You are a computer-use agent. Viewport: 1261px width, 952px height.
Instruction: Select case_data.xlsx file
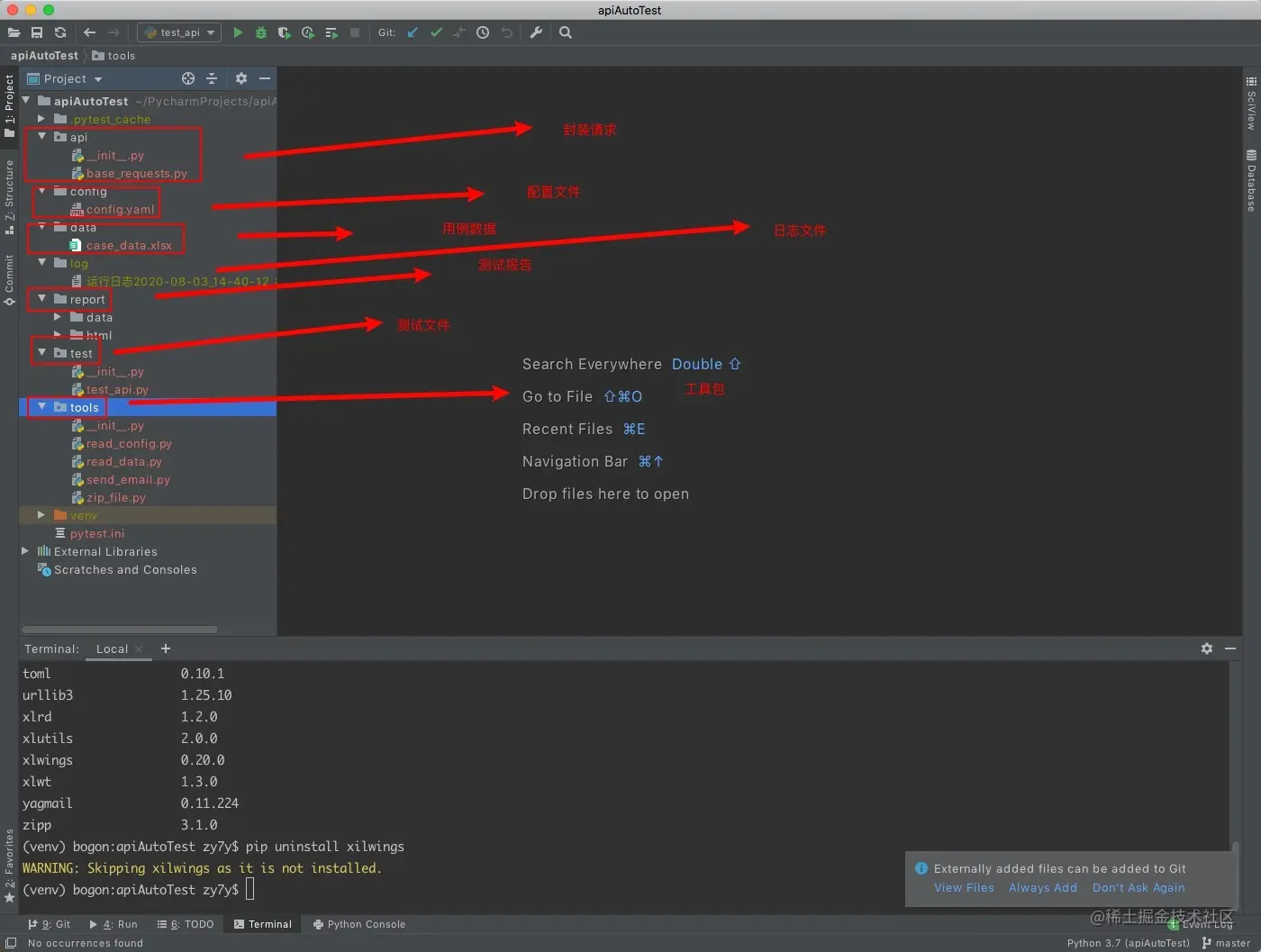tap(129, 245)
